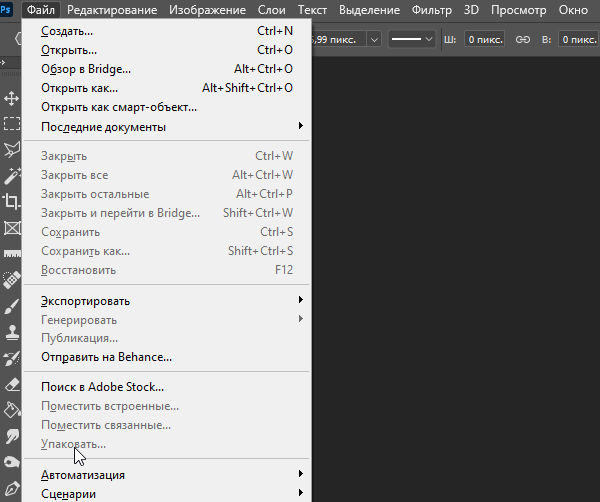
Task: Open the Просмотр menu
Action: [519, 10]
